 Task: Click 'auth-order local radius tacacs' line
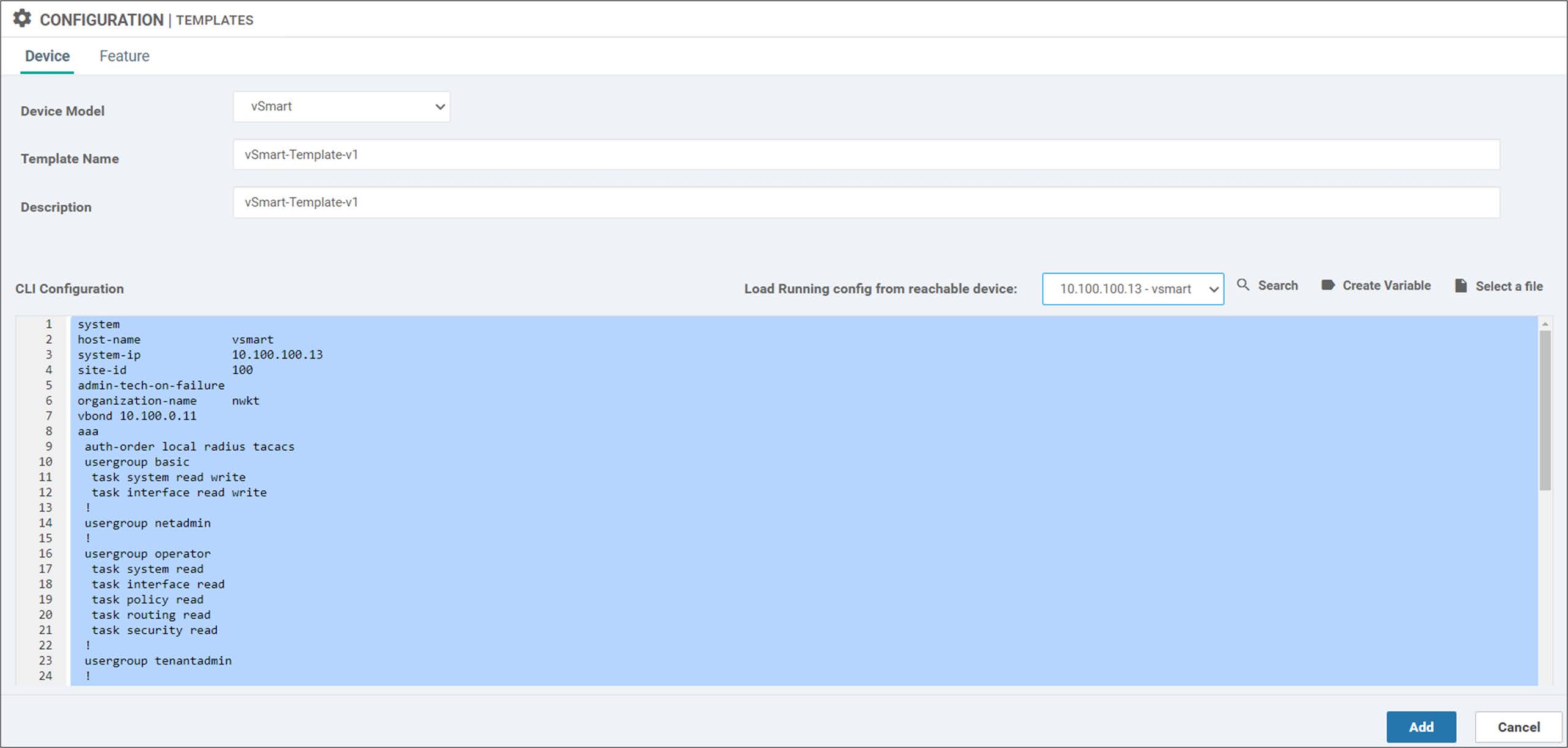[x=189, y=446]
